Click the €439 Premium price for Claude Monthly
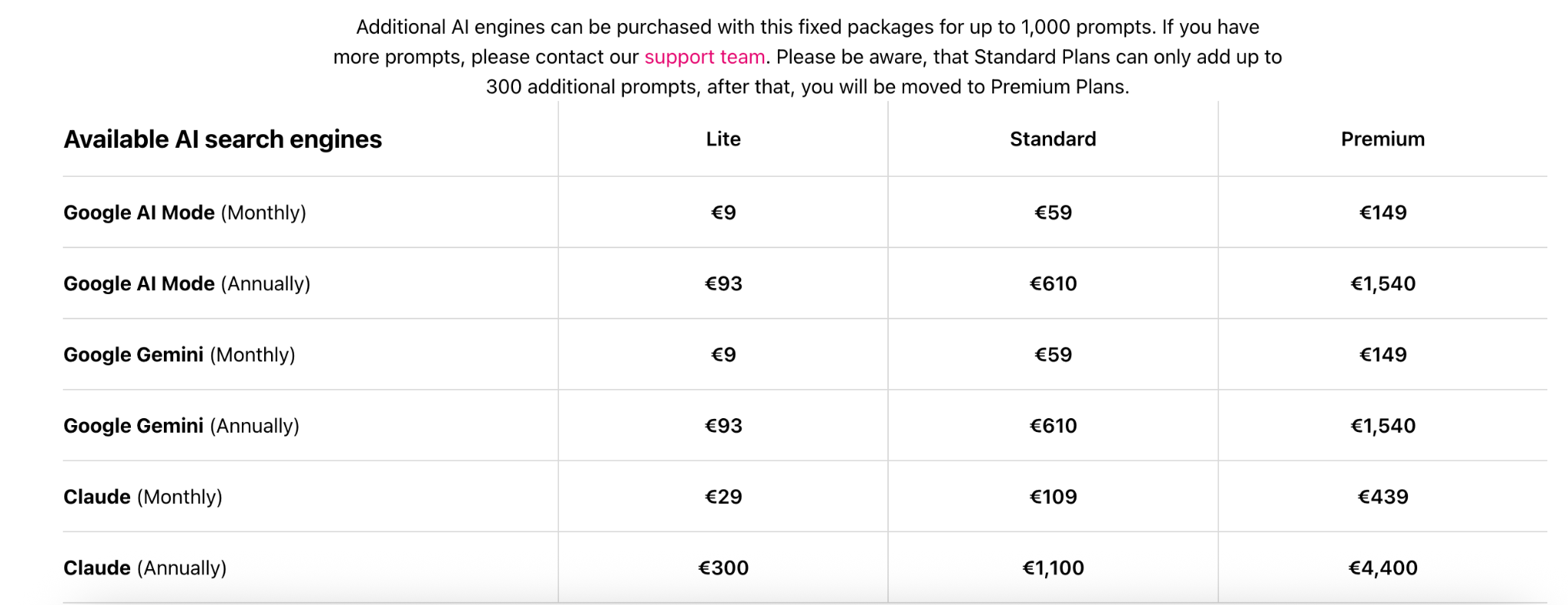Viewport: 1568px width, 605px height. click(1383, 497)
